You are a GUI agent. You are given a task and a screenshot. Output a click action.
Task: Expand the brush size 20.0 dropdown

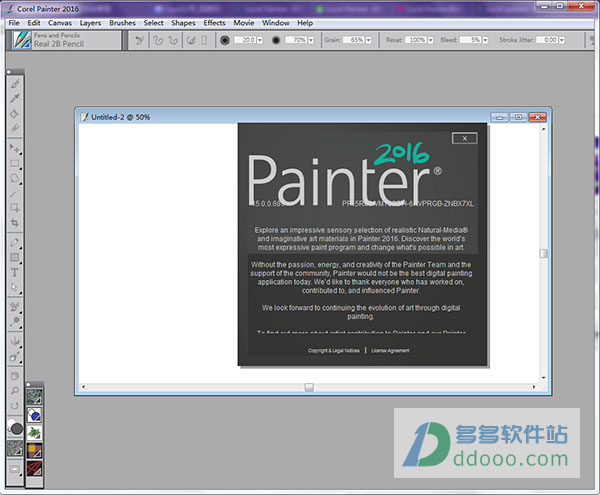click(x=260, y=40)
